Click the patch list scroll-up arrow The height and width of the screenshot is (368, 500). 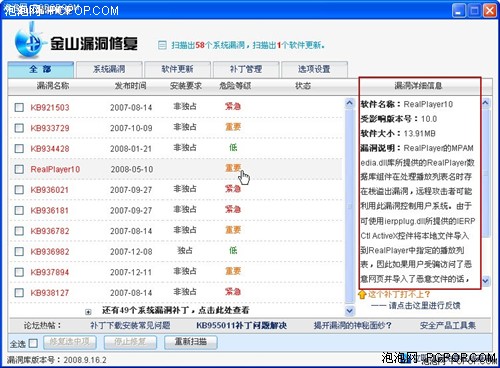click(x=349, y=103)
